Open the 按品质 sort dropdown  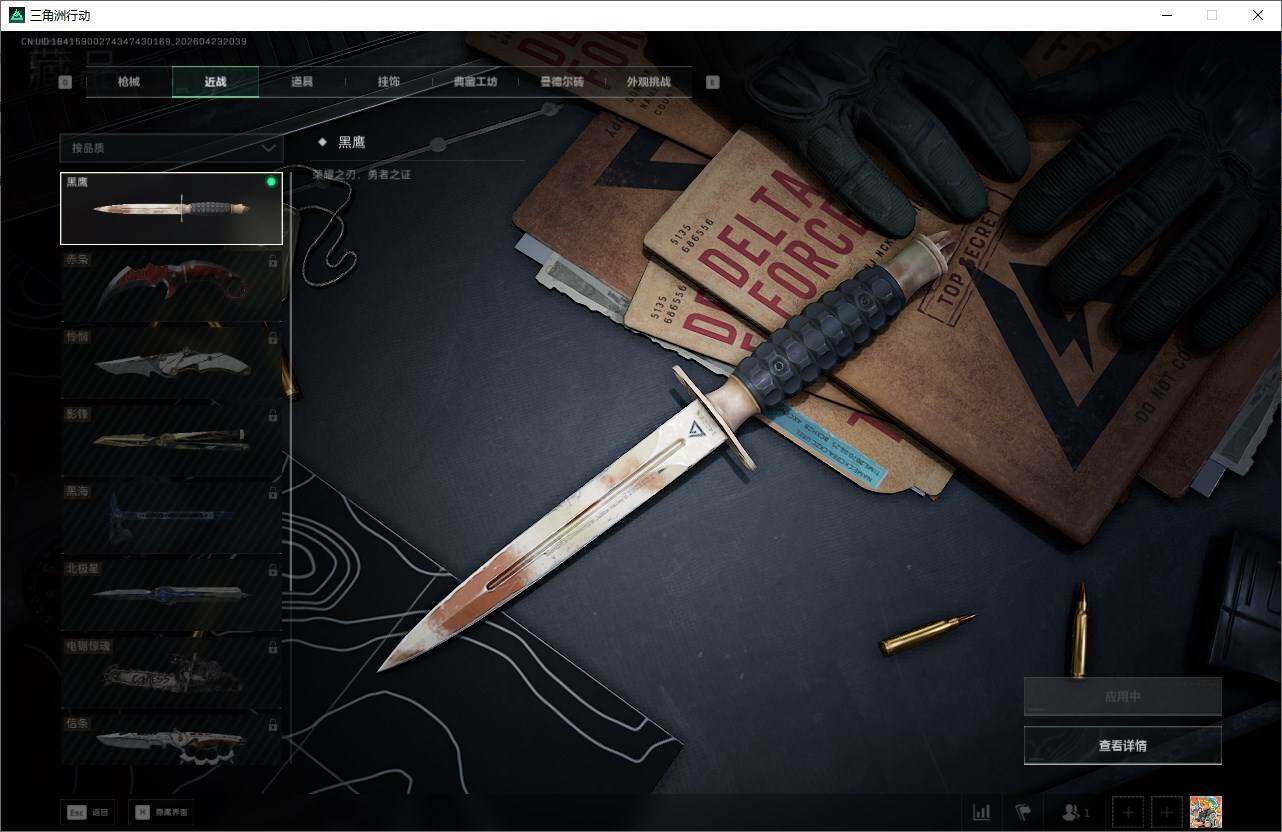171,148
